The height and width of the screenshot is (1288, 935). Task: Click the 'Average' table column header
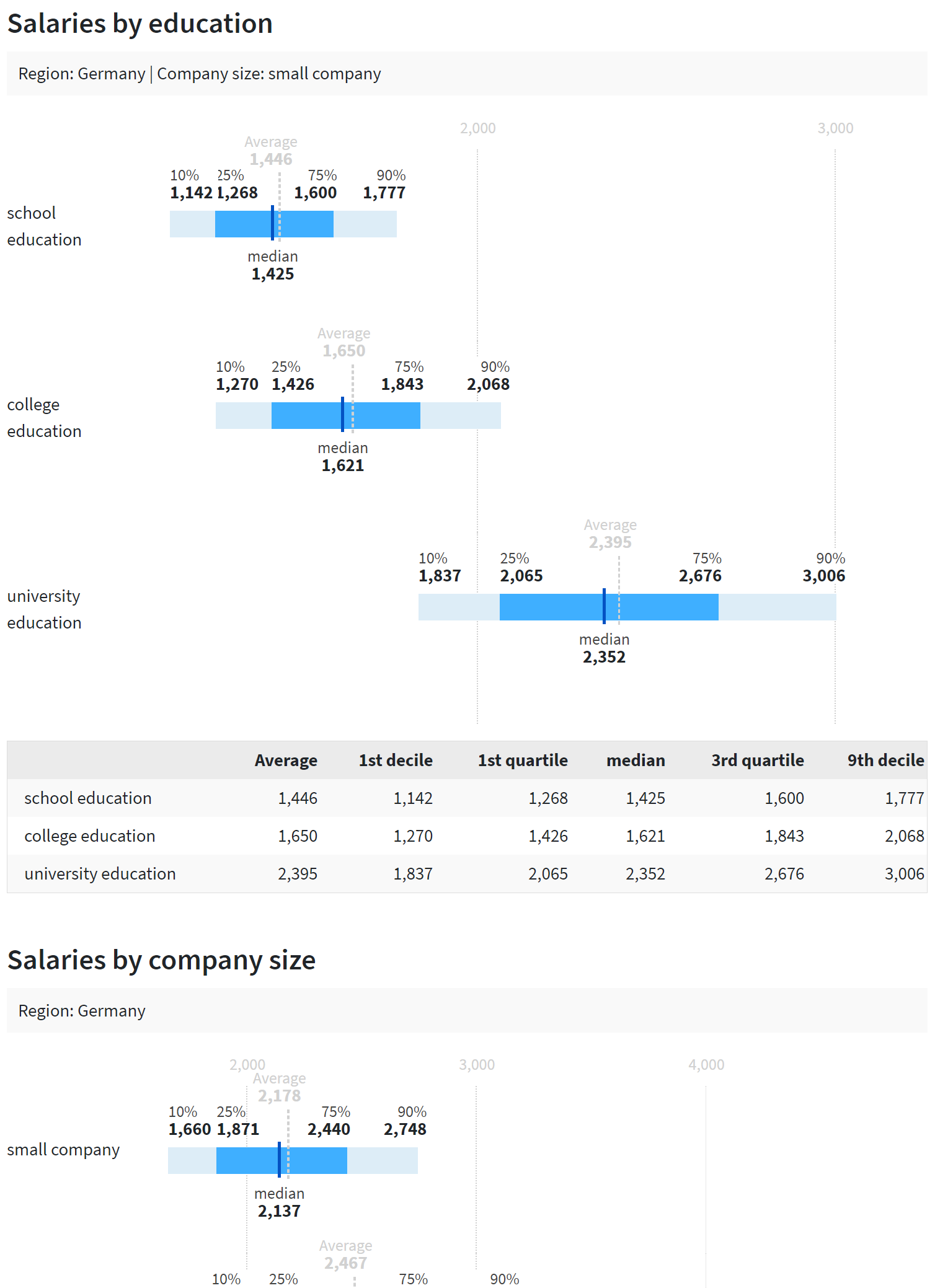click(286, 761)
